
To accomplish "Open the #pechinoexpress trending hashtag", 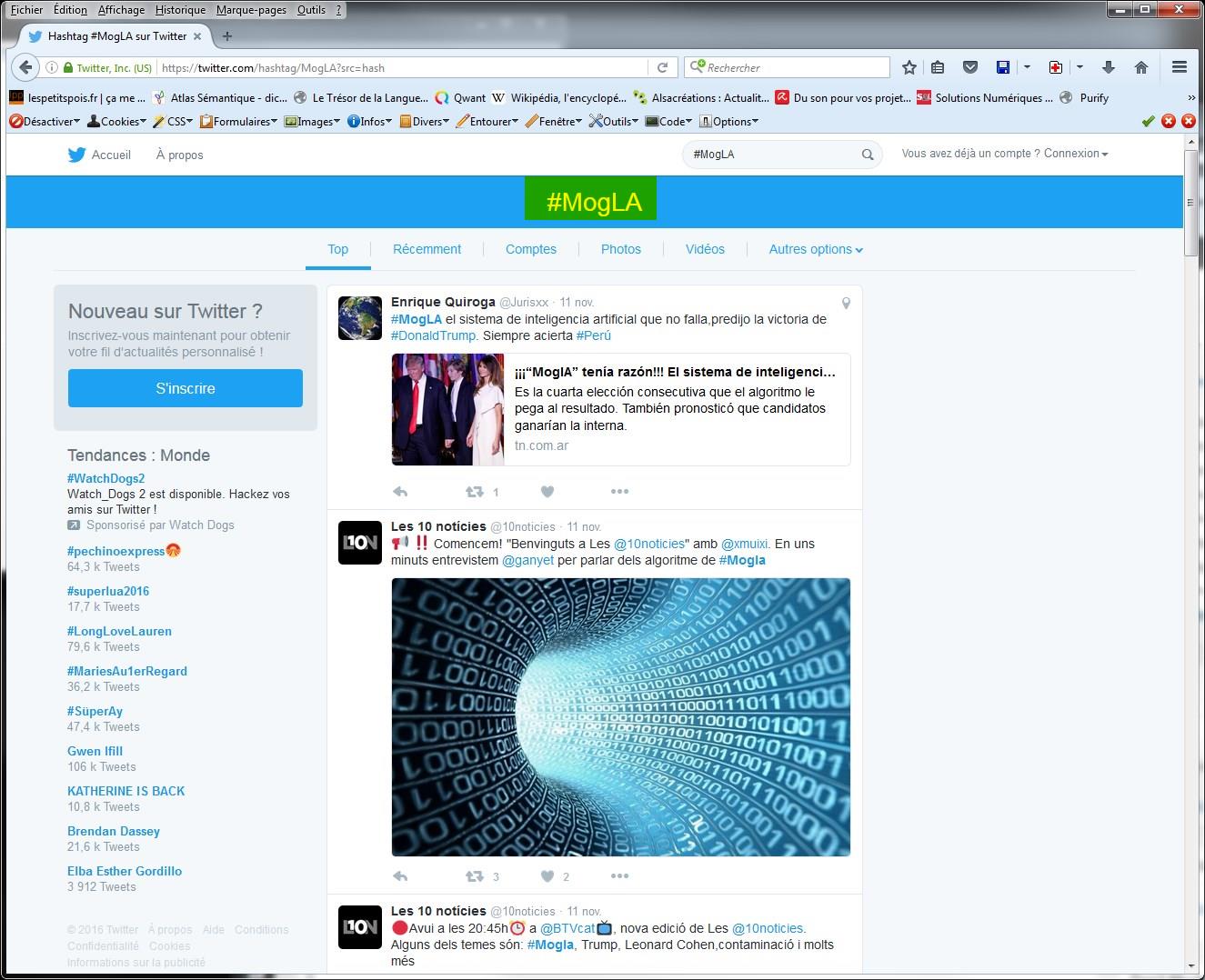I will coord(115,551).
